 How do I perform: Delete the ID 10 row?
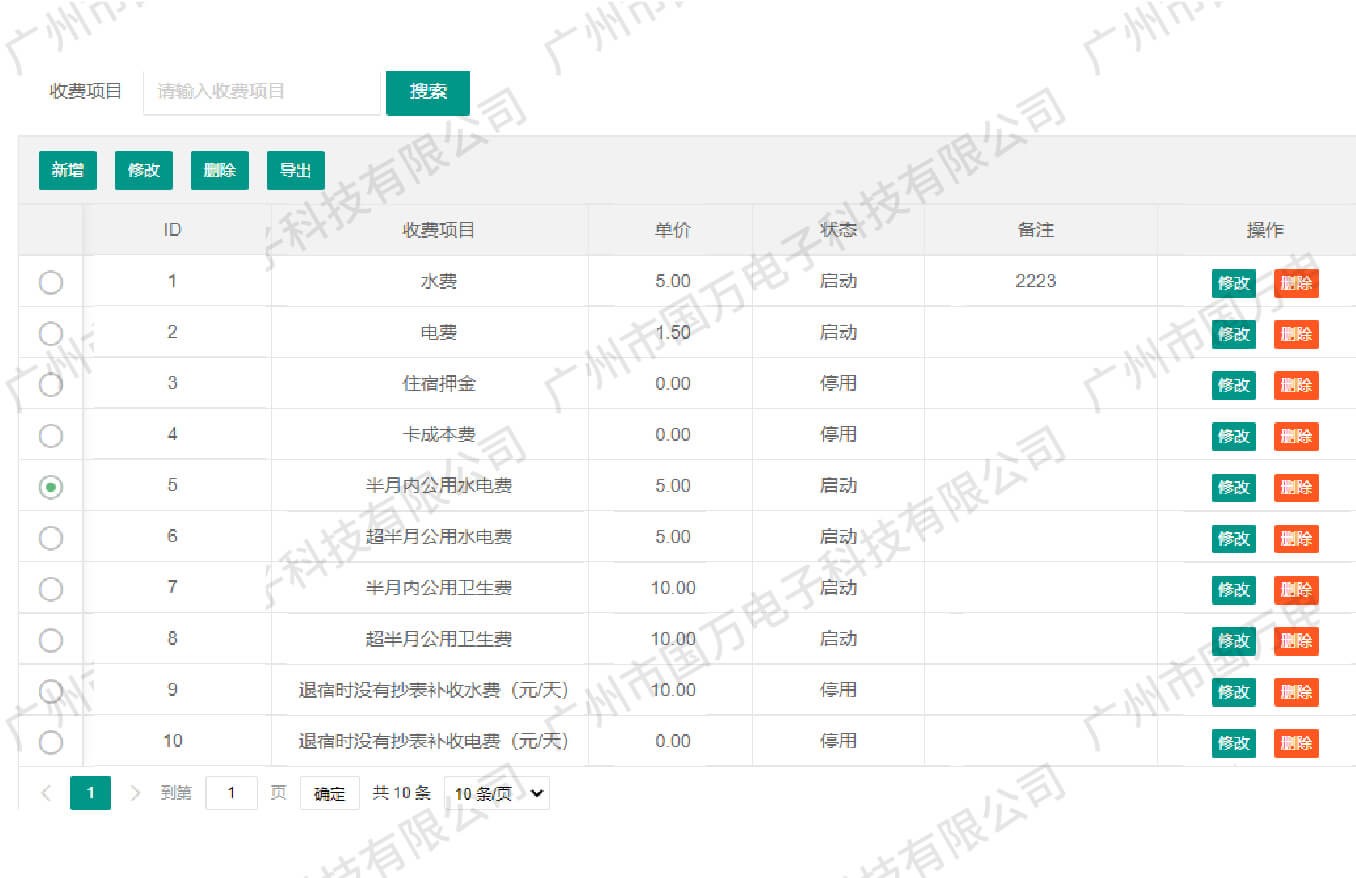[x=1296, y=743]
